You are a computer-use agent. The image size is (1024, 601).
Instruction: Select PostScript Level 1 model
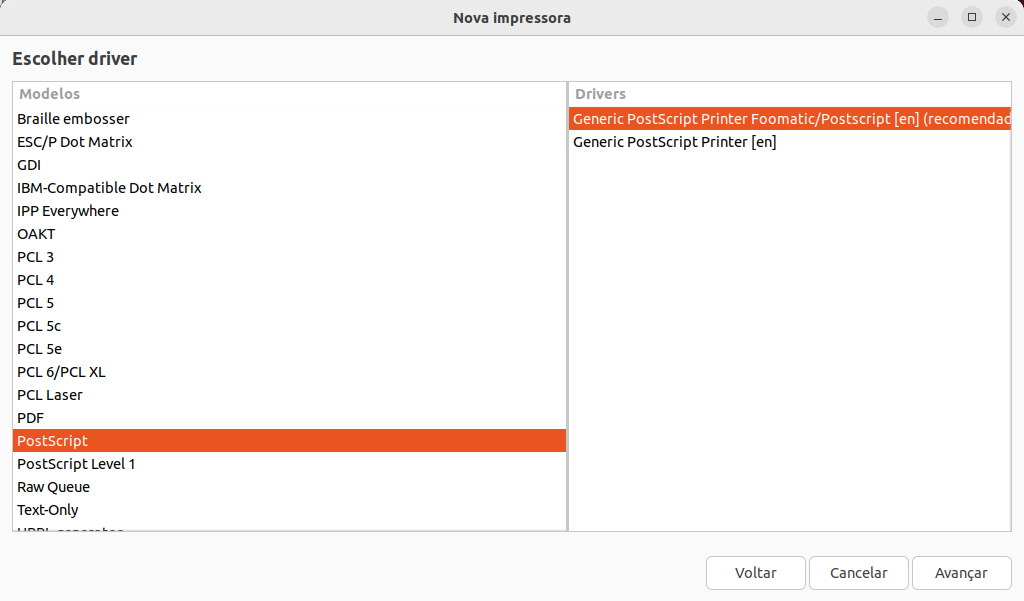coord(76,464)
